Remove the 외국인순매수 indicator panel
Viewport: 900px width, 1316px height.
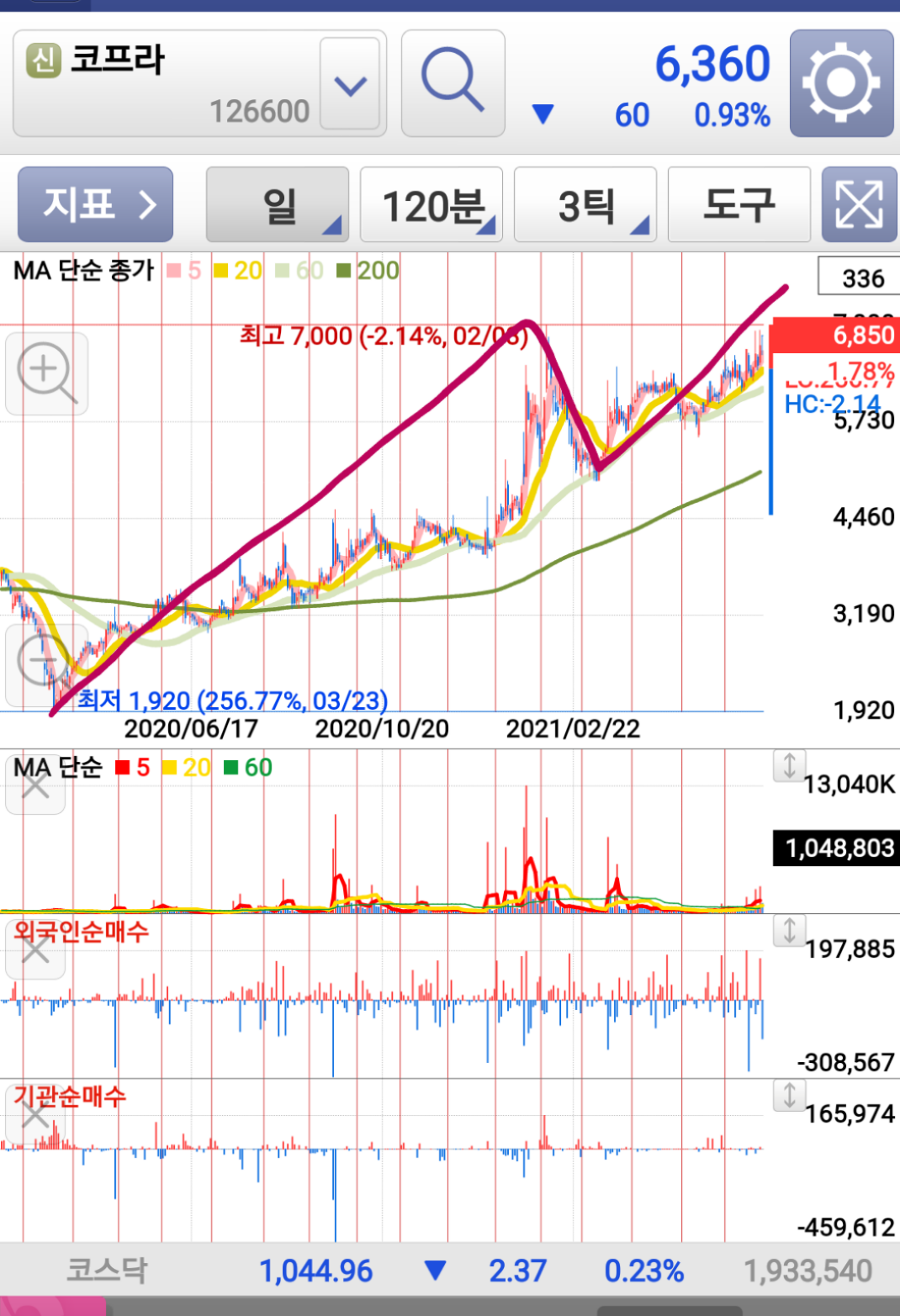point(35,949)
